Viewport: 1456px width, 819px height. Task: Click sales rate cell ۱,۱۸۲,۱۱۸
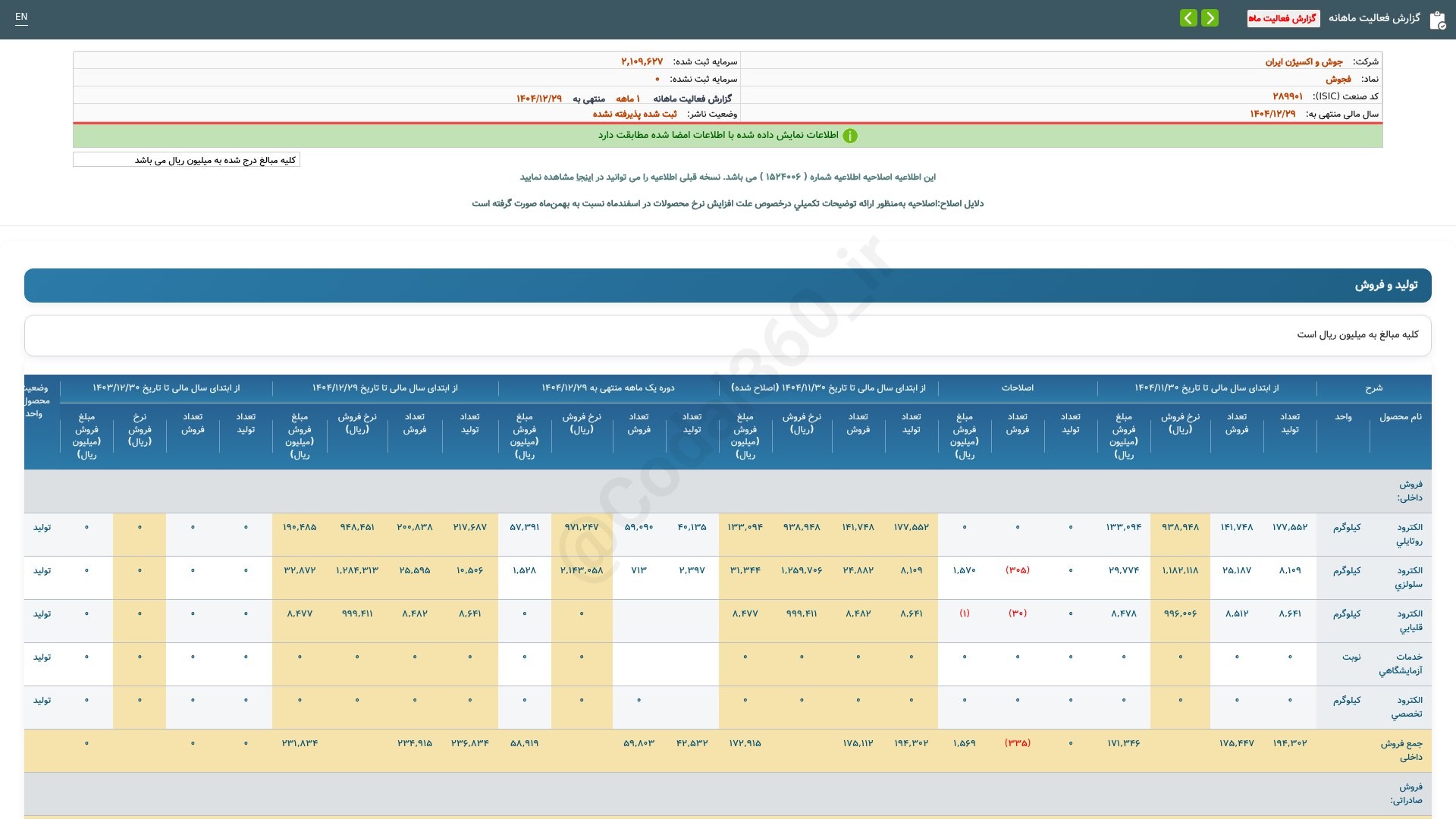pyautogui.click(x=1181, y=570)
